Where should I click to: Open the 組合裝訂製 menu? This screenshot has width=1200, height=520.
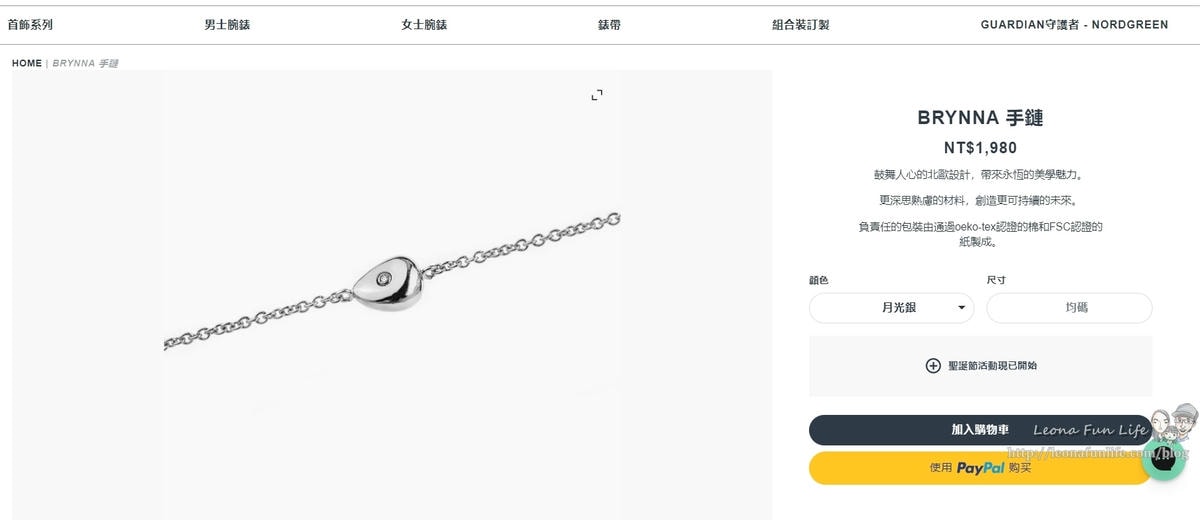point(801,25)
